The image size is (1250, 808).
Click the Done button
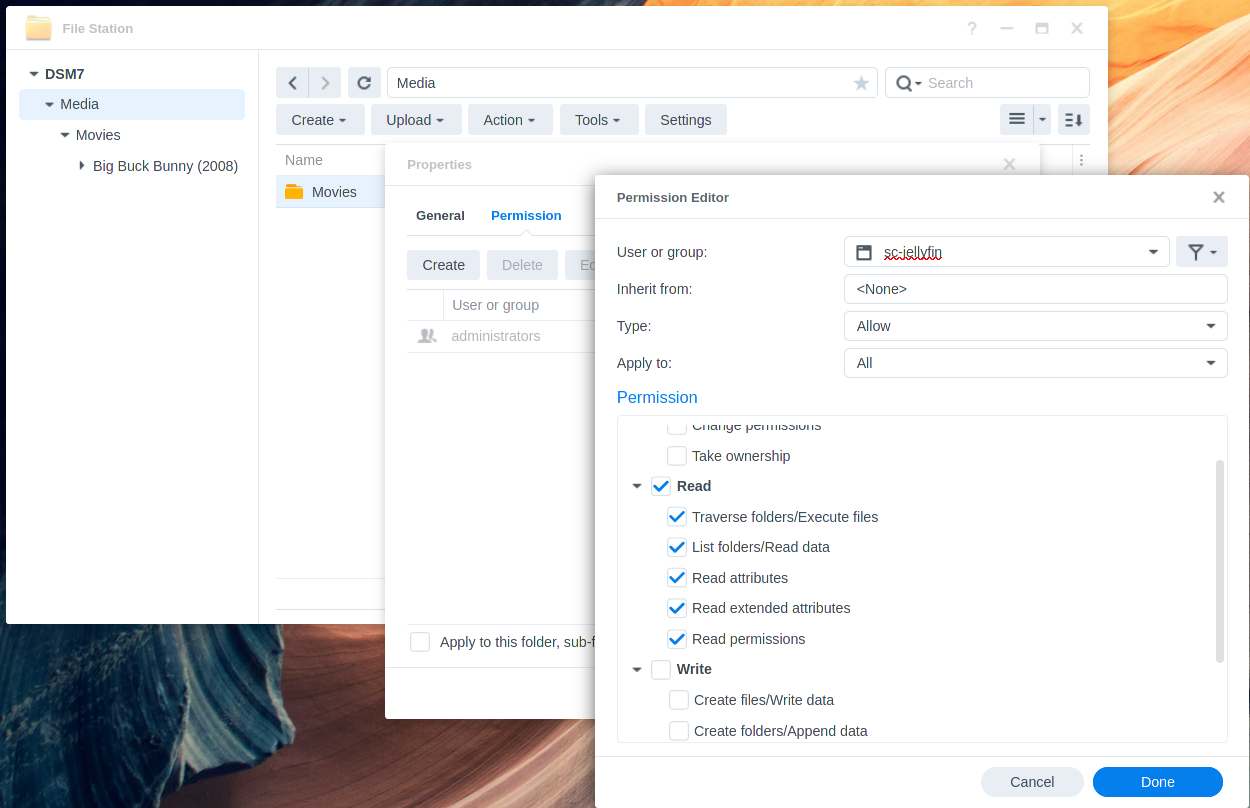[1157, 781]
